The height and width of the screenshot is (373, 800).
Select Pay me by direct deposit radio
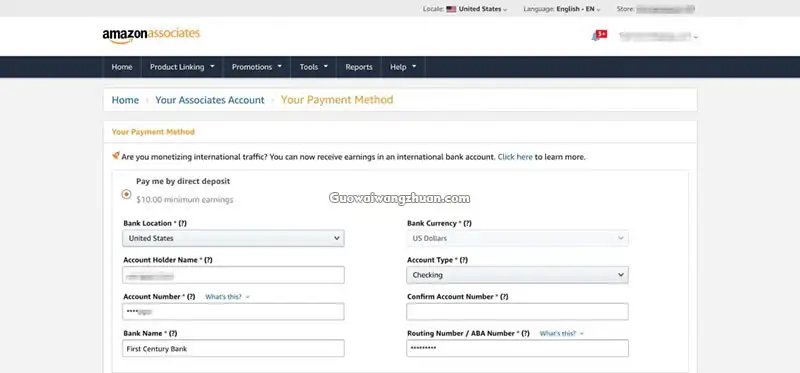(126, 194)
